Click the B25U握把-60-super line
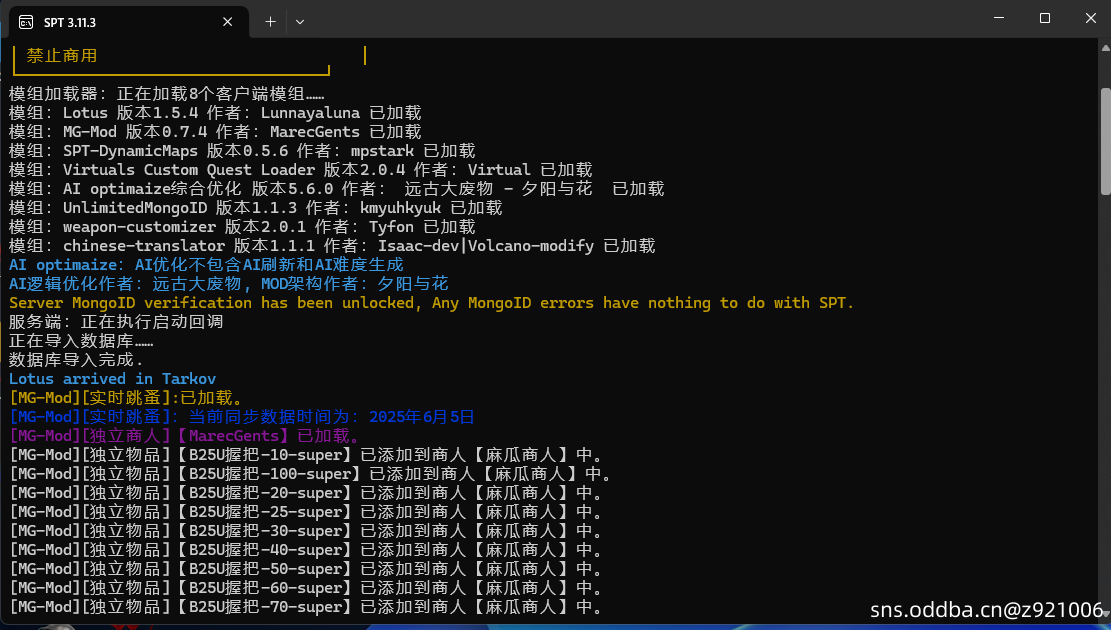The height and width of the screenshot is (630, 1111). pos(305,588)
